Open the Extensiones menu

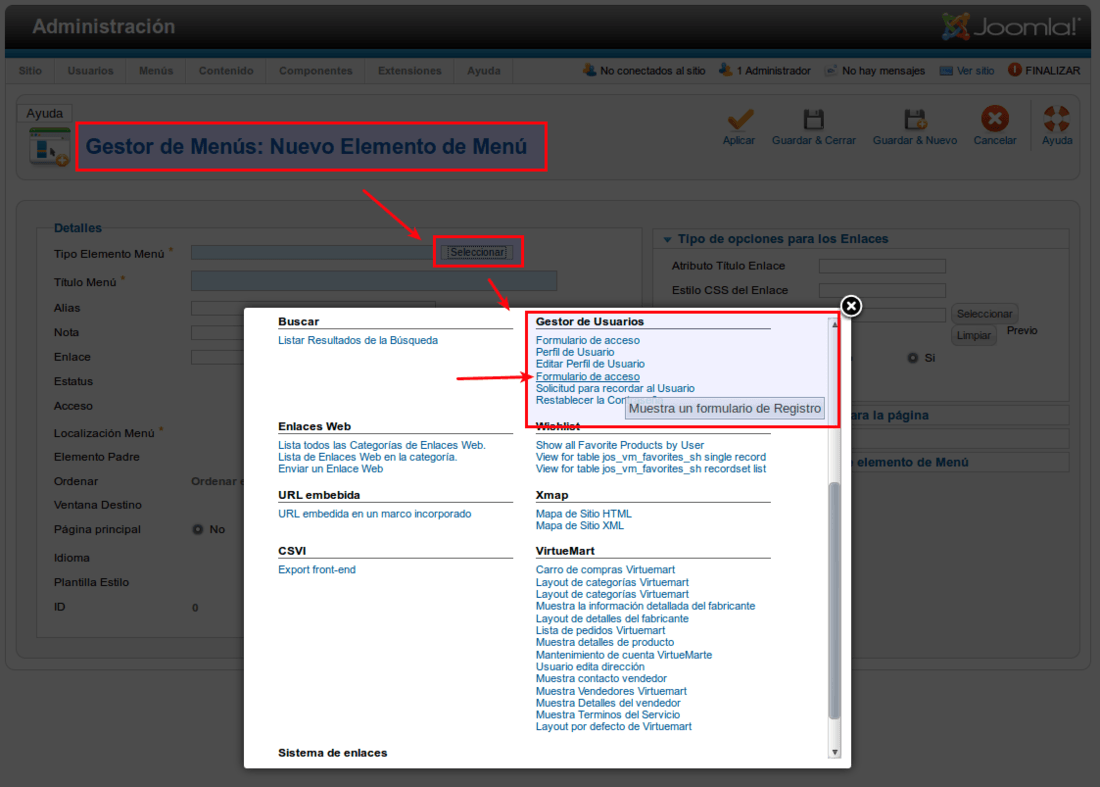coord(410,71)
